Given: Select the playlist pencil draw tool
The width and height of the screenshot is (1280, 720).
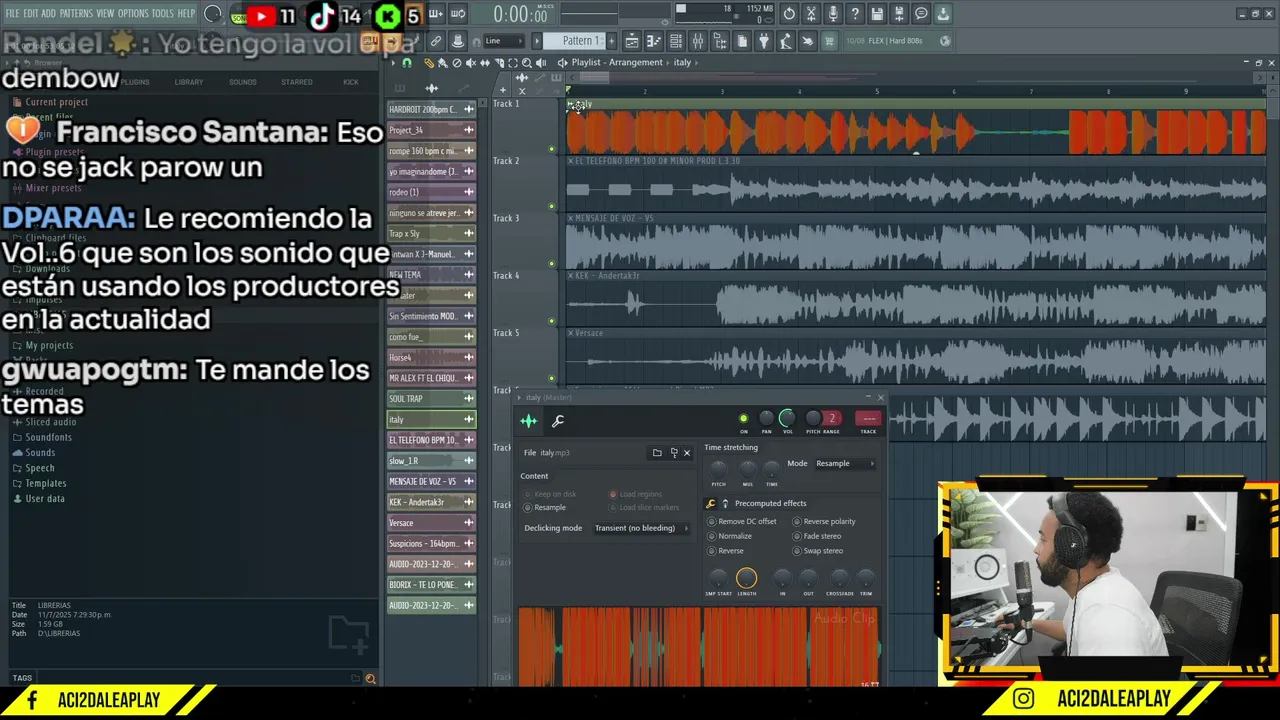Looking at the screenshot, I should pos(429,63).
